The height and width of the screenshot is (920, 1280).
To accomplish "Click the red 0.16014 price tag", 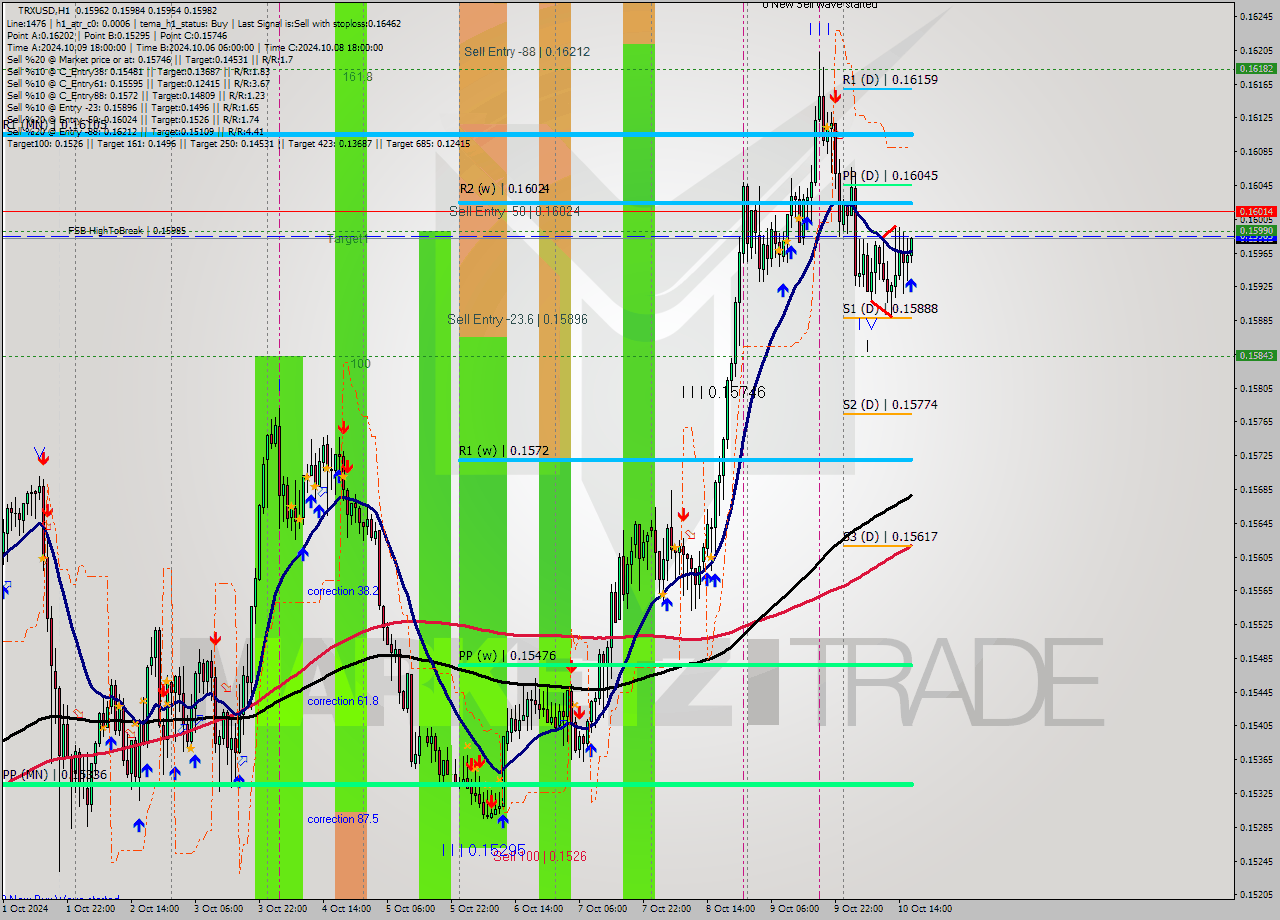I will (1256, 211).
